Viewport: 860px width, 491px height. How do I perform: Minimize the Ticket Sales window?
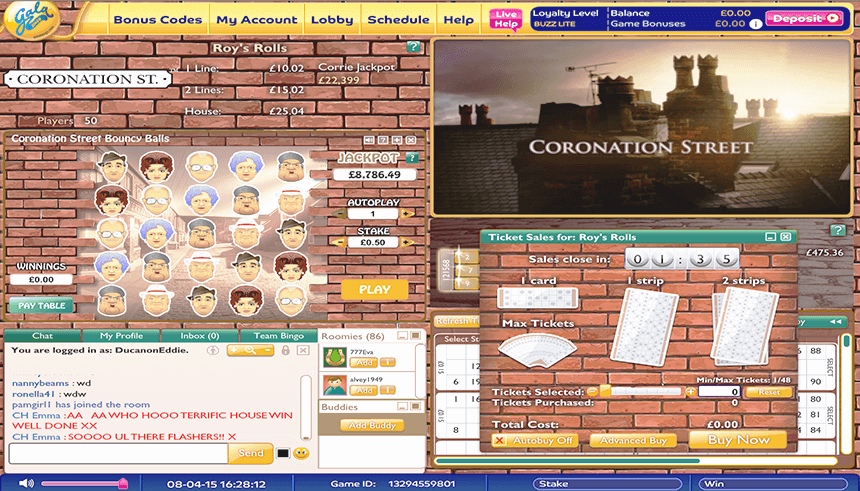771,236
